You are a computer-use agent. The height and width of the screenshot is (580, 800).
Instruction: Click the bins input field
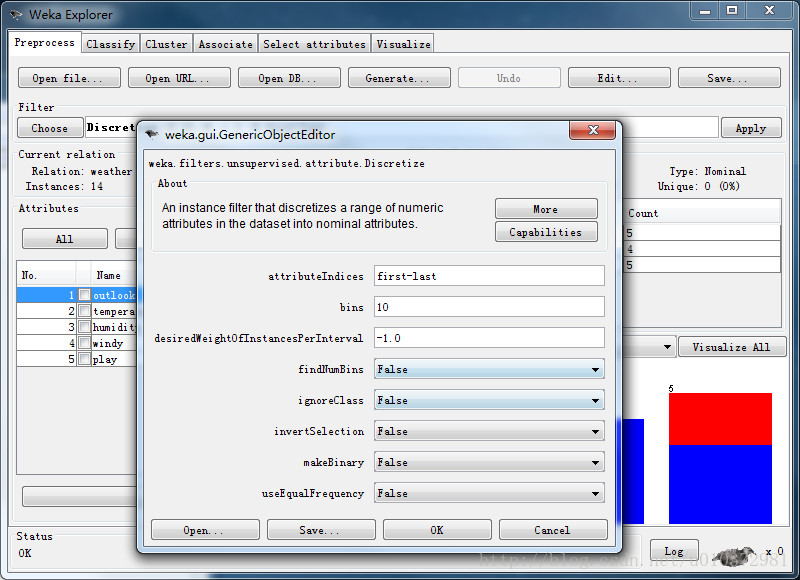[489, 307]
